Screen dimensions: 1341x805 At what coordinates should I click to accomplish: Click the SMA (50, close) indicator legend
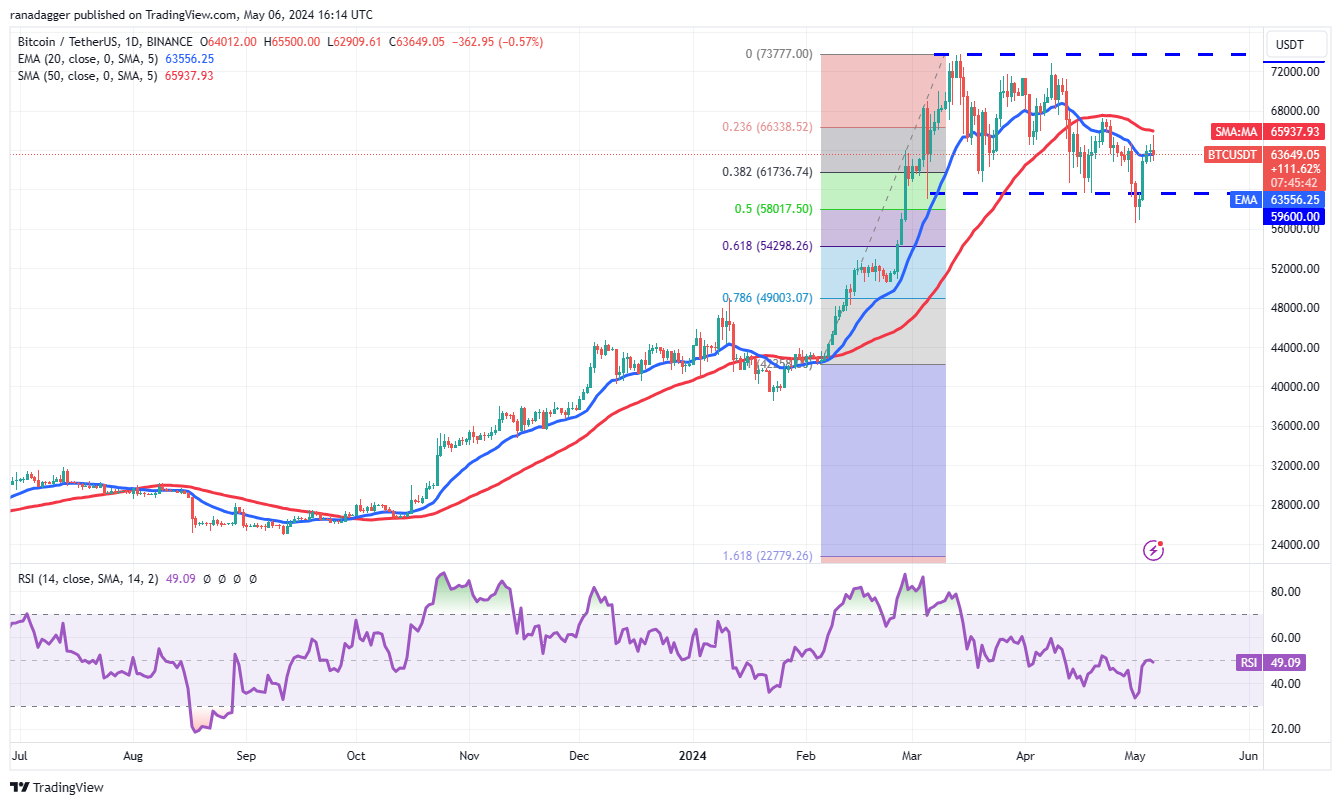(x=116, y=75)
